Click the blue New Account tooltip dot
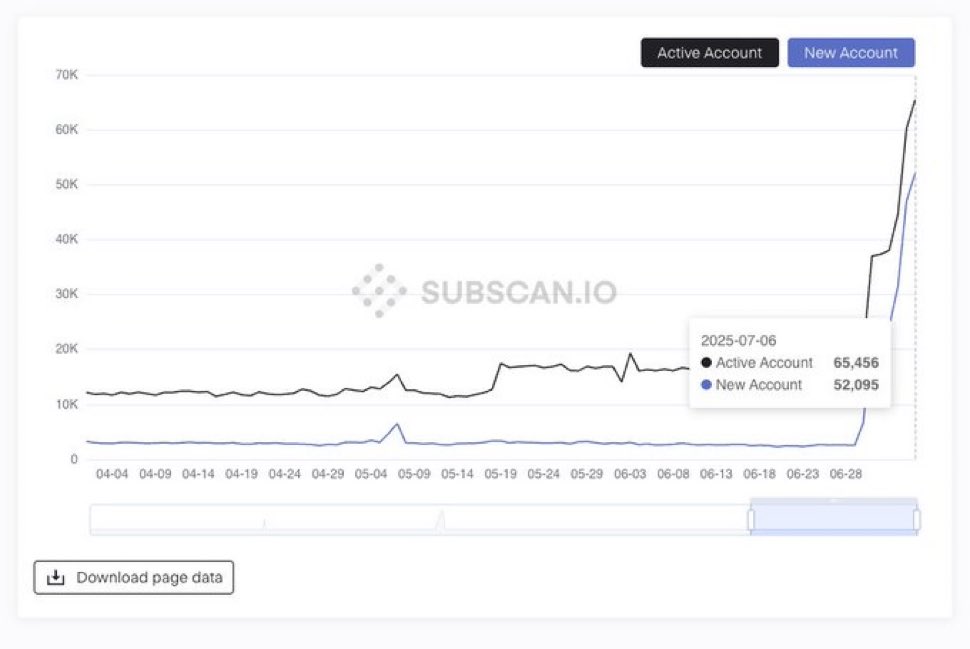970x649 pixels. point(706,385)
